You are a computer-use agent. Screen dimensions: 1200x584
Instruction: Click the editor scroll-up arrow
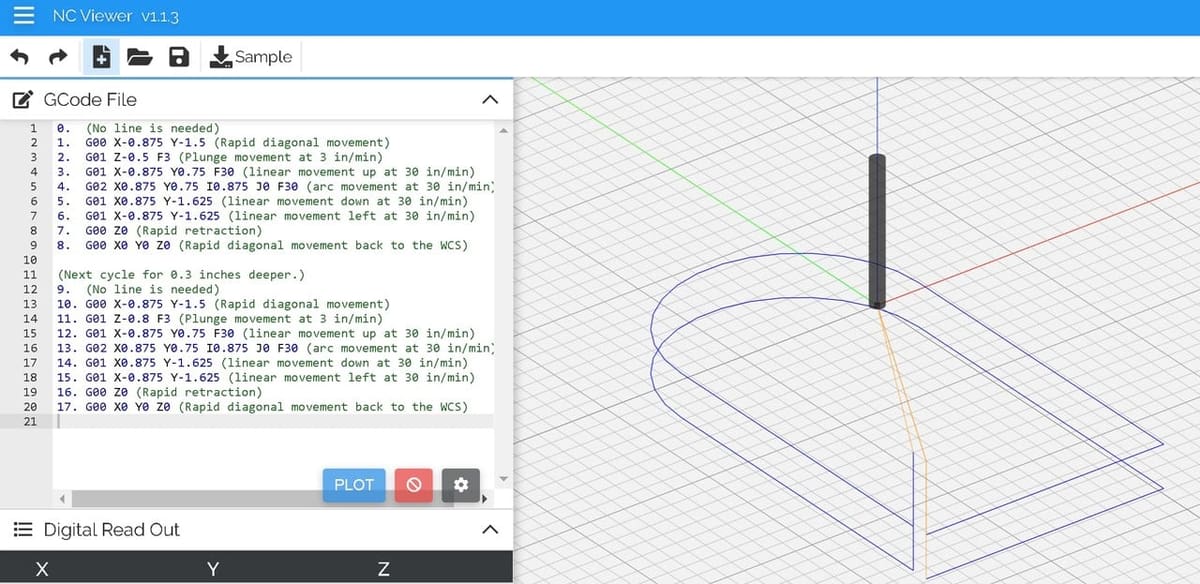click(504, 129)
